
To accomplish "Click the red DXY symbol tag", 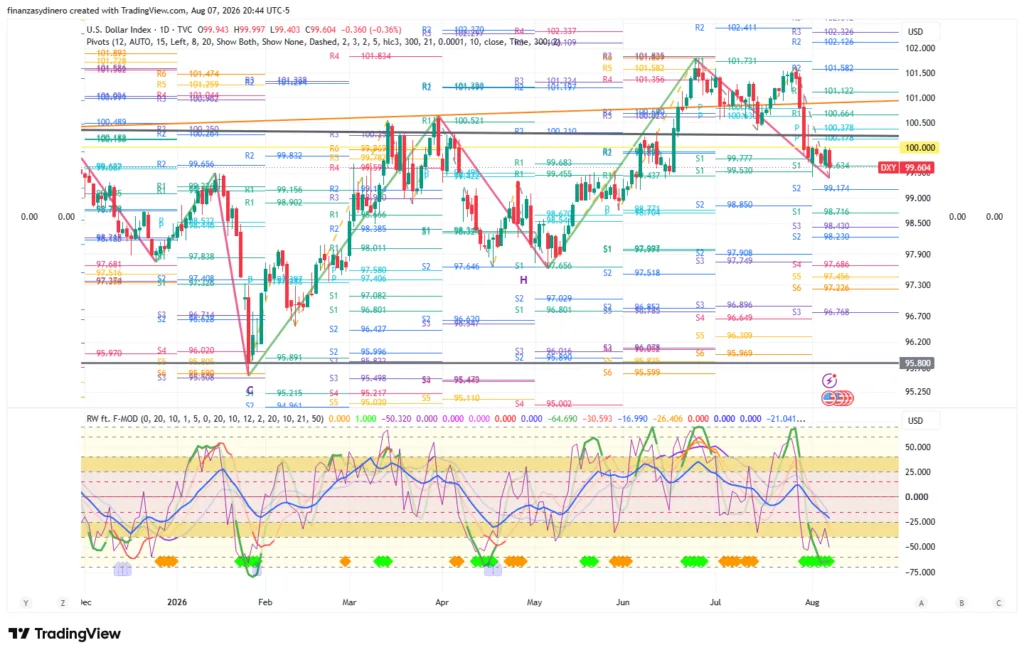I will tap(888, 168).
